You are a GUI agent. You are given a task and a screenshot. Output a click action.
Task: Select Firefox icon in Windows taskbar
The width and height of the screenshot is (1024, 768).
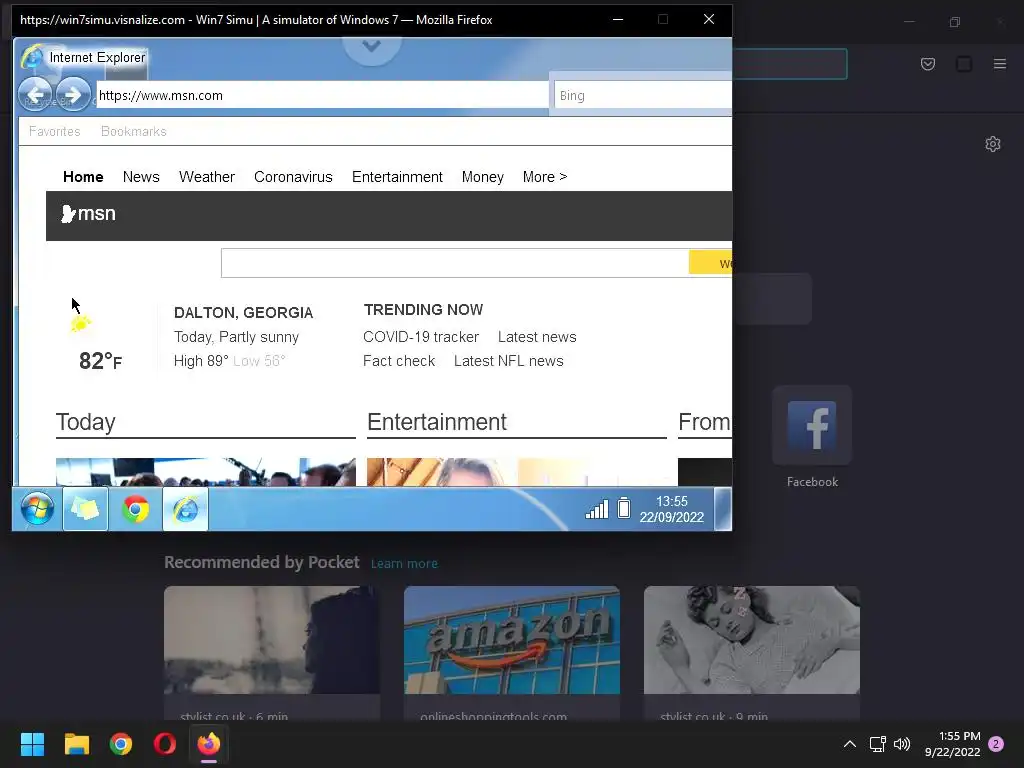(x=209, y=744)
